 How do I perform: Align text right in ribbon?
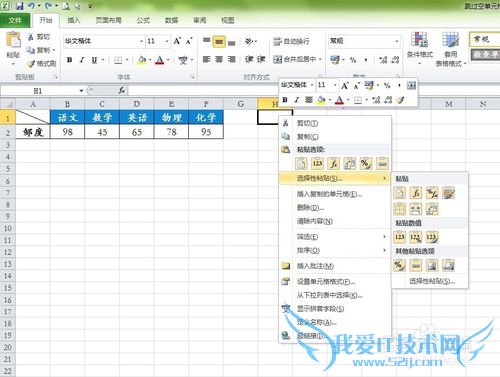tap(231, 59)
